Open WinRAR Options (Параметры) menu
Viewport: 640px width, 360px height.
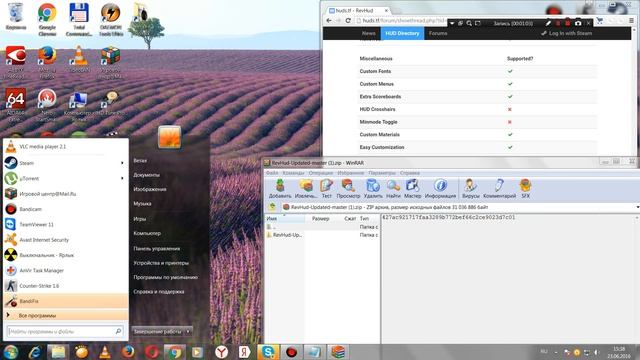coord(382,173)
